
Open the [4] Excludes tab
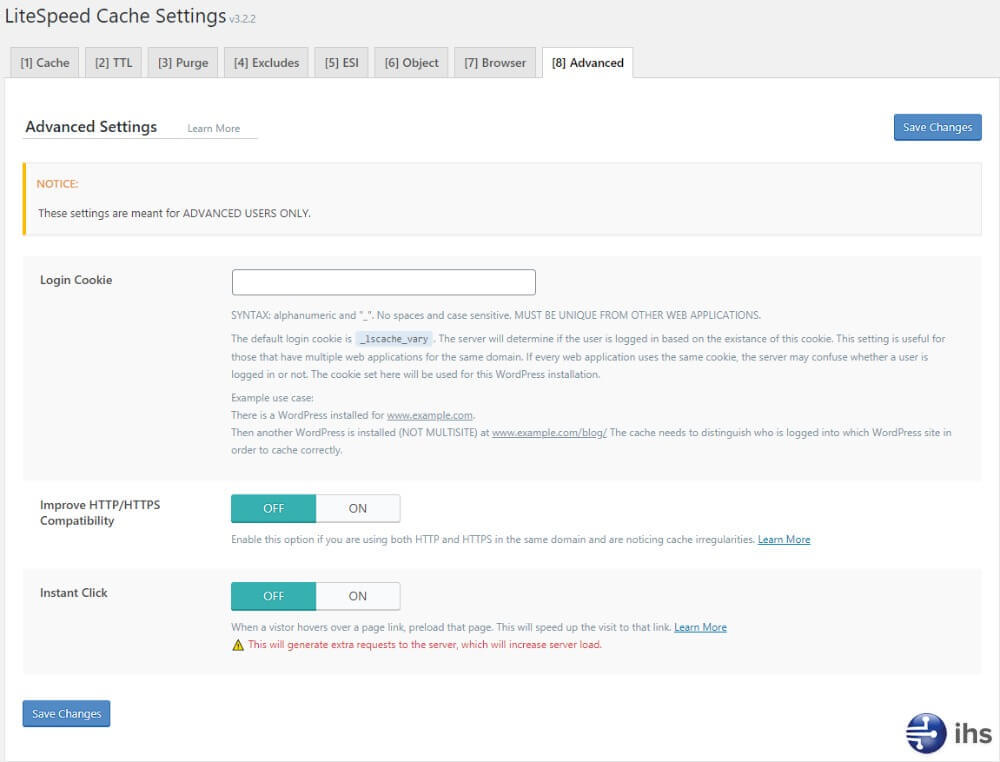coord(266,62)
